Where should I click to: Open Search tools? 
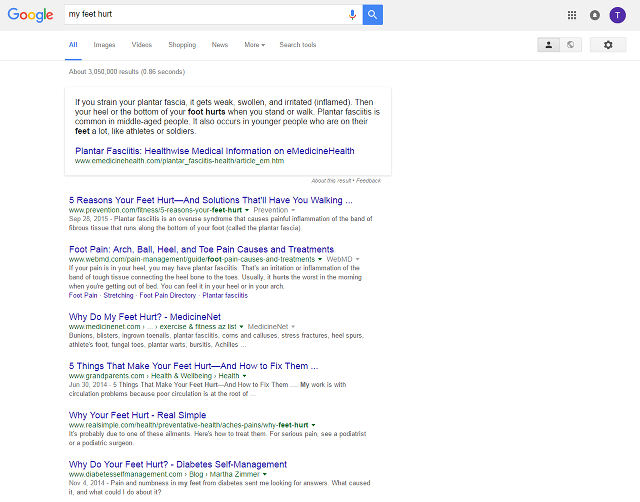298,45
